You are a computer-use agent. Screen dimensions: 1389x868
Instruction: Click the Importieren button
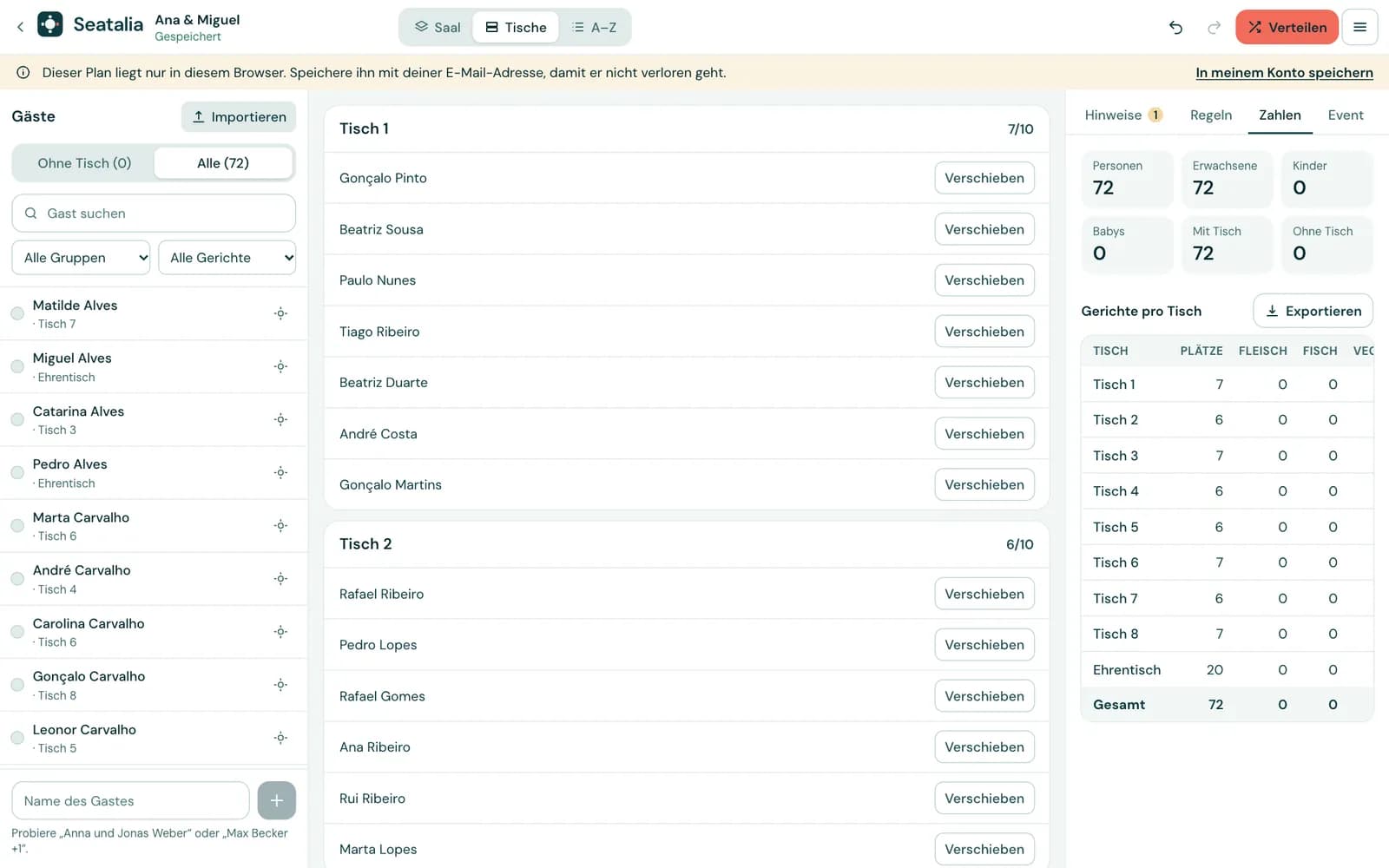click(239, 116)
